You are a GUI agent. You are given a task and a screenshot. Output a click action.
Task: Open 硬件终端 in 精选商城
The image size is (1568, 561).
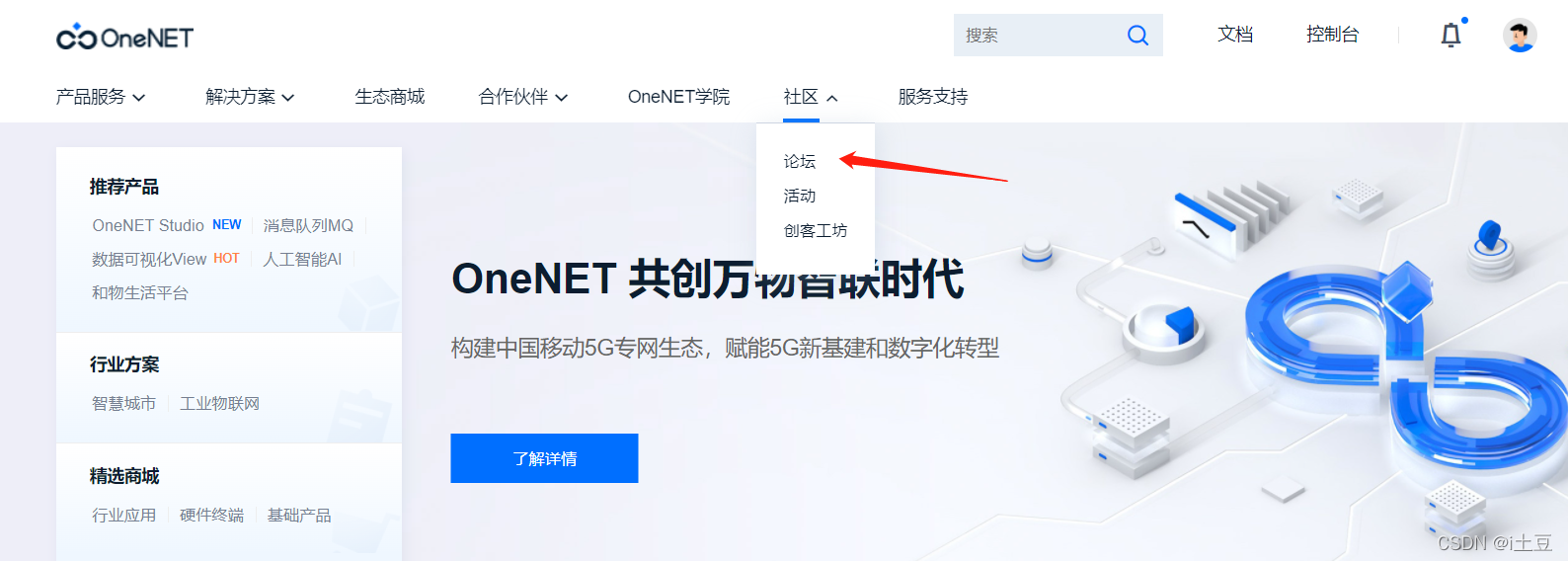click(x=212, y=515)
